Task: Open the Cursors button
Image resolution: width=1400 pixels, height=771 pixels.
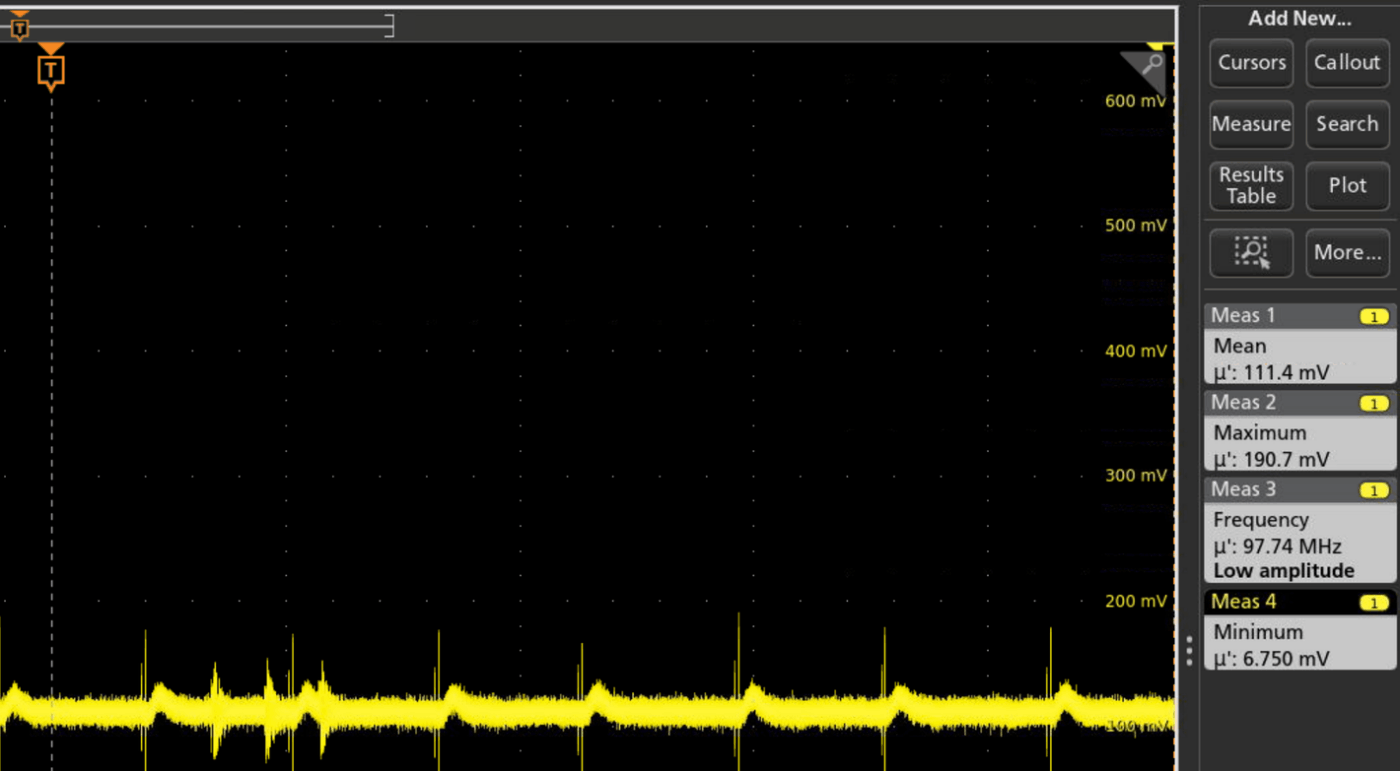Action: 1251,63
